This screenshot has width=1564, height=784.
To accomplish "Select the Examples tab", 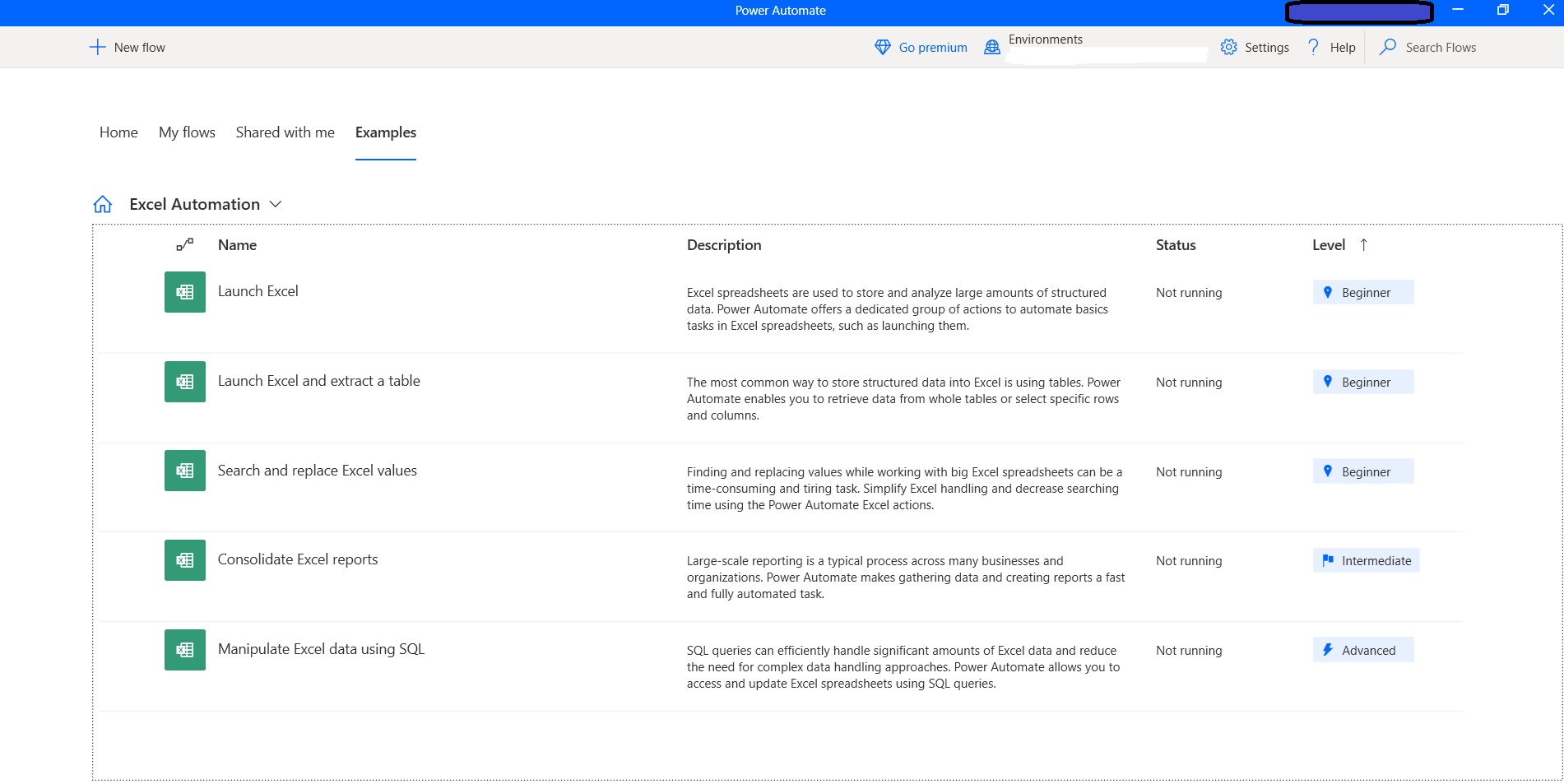I will point(386,132).
